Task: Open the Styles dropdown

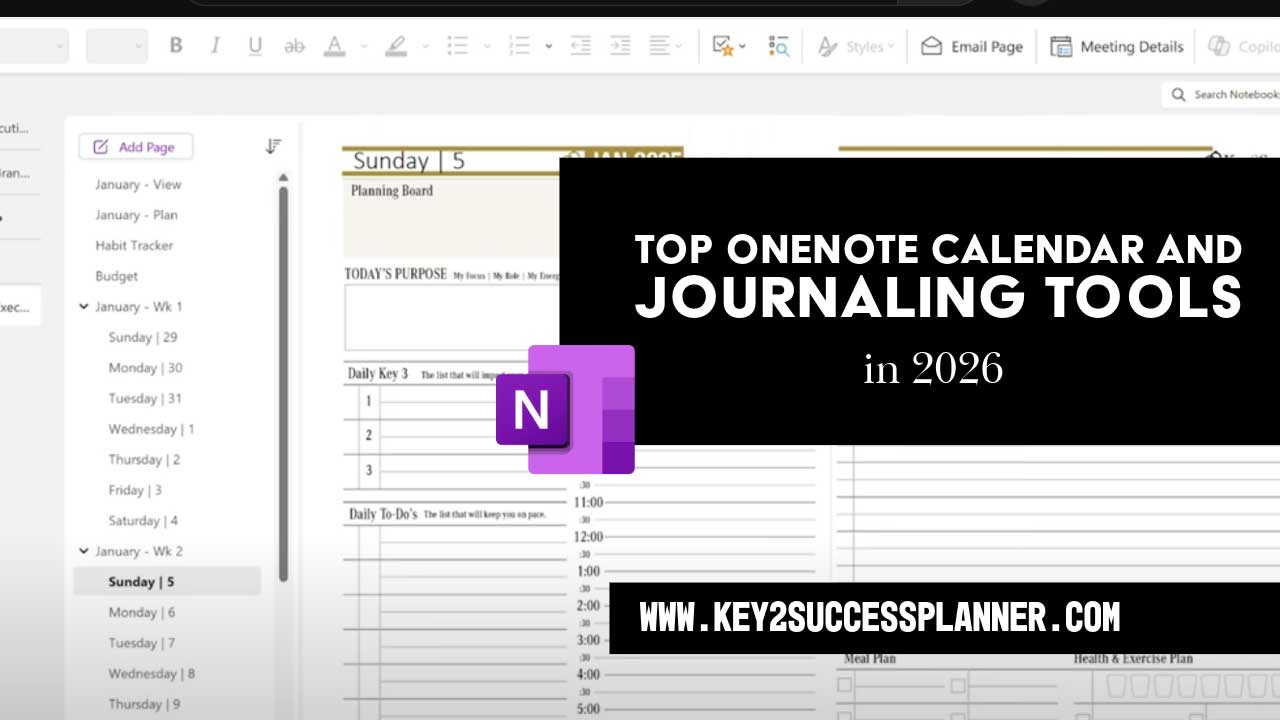Action: pyautogui.click(x=856, y=46)
